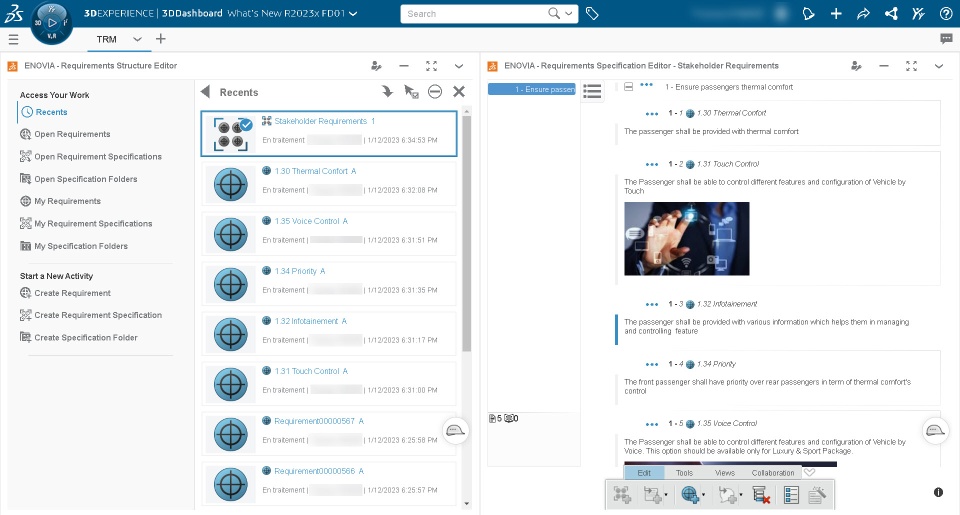Open the search options dropdown arrow

tap(569, 13)
